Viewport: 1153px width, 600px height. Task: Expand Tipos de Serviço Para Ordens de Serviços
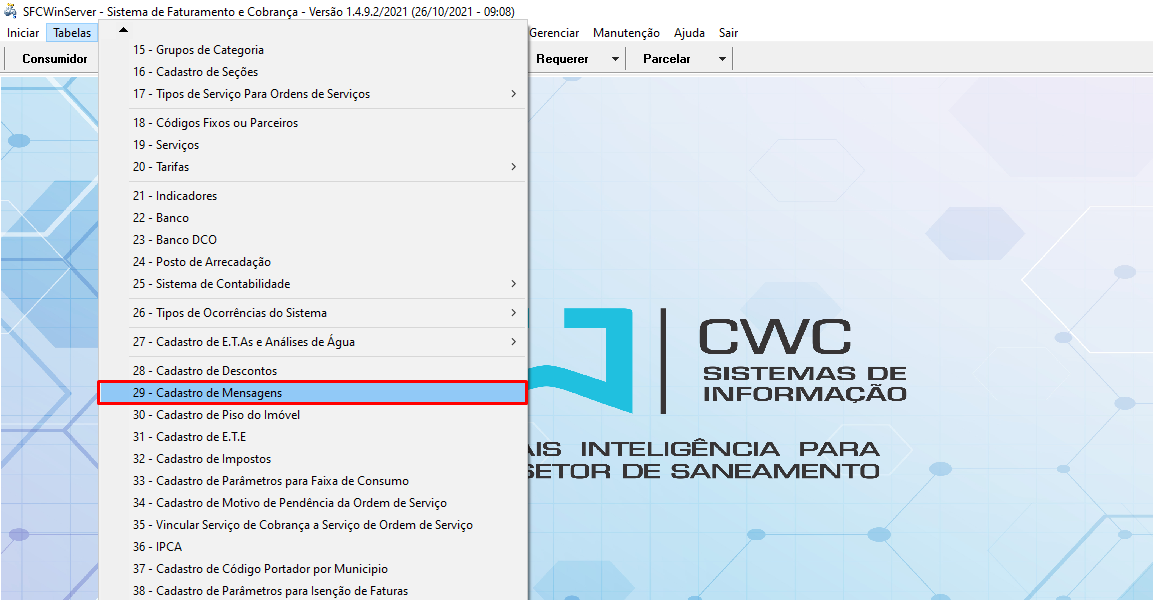[513, 94]
